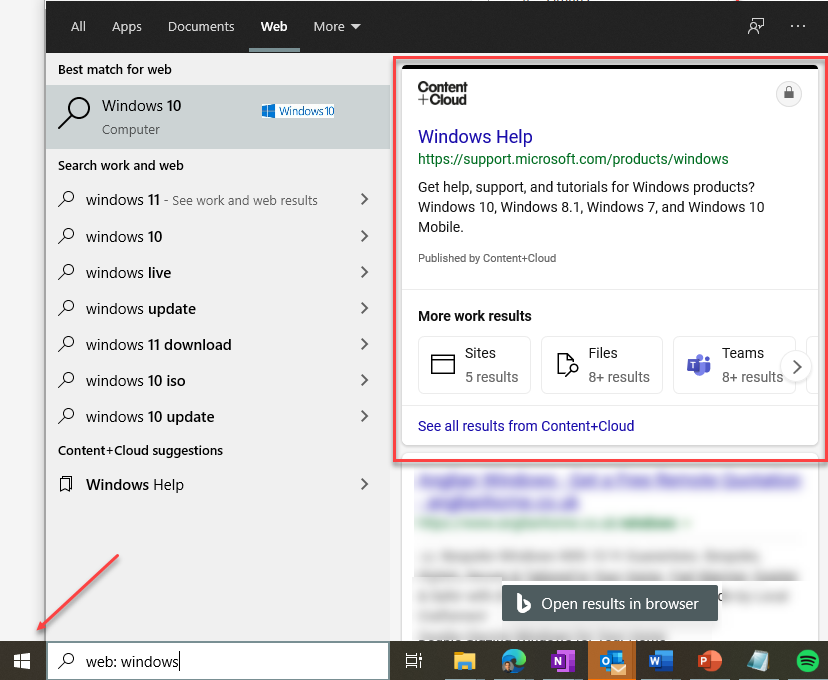
Task: Click the feedback person icon in the search header
Action: [x=756, y=26]
